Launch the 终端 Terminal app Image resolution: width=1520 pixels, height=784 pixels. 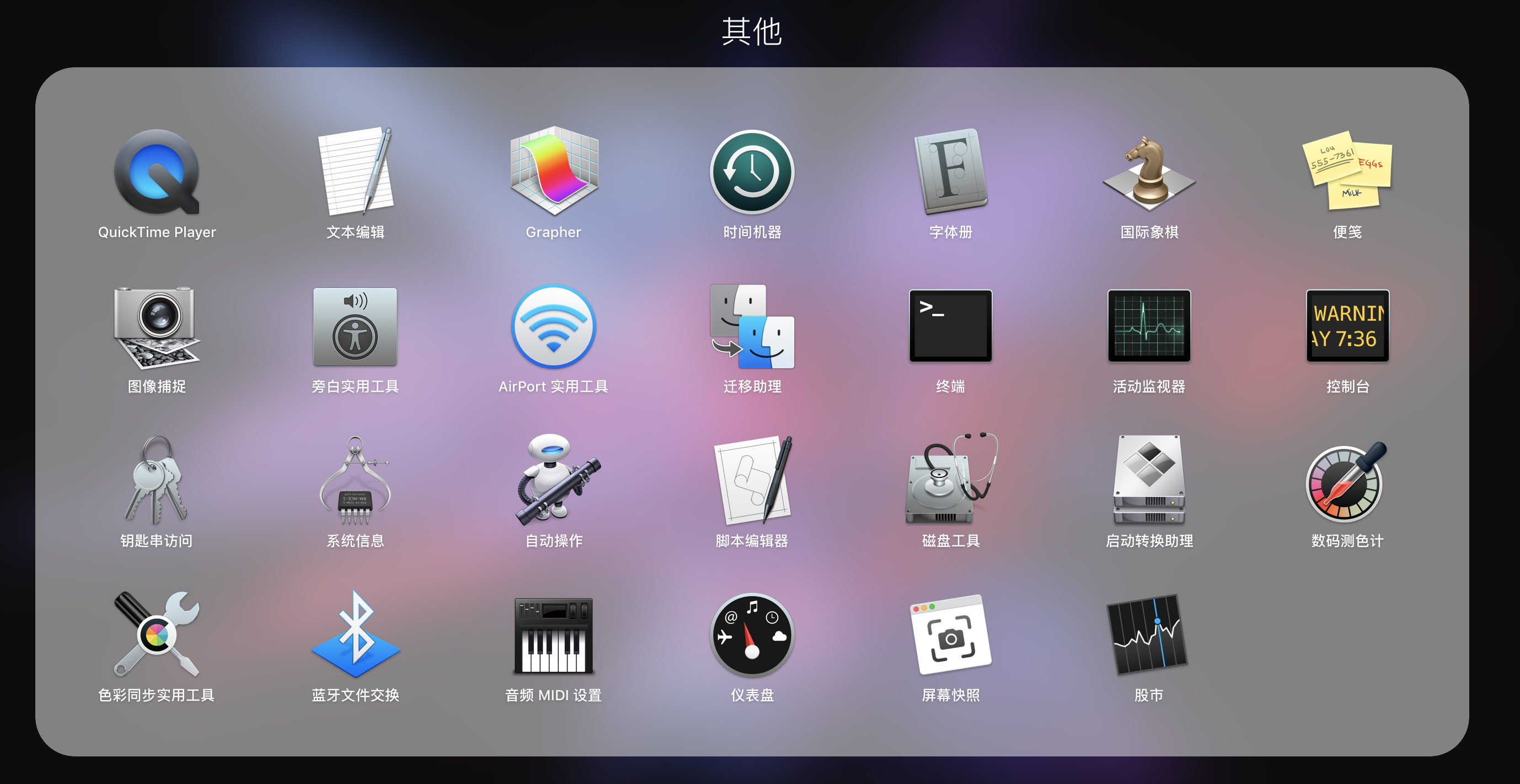[x=950, y=326]
